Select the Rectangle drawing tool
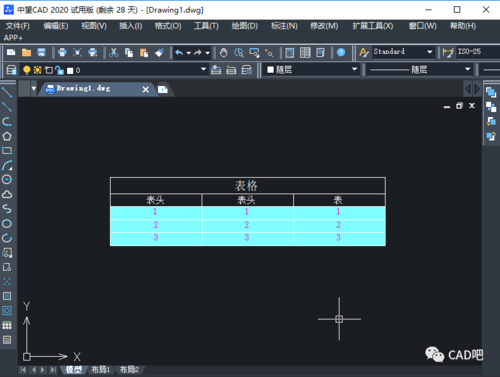Screen dimensions: 500x377 pos(7,151)
